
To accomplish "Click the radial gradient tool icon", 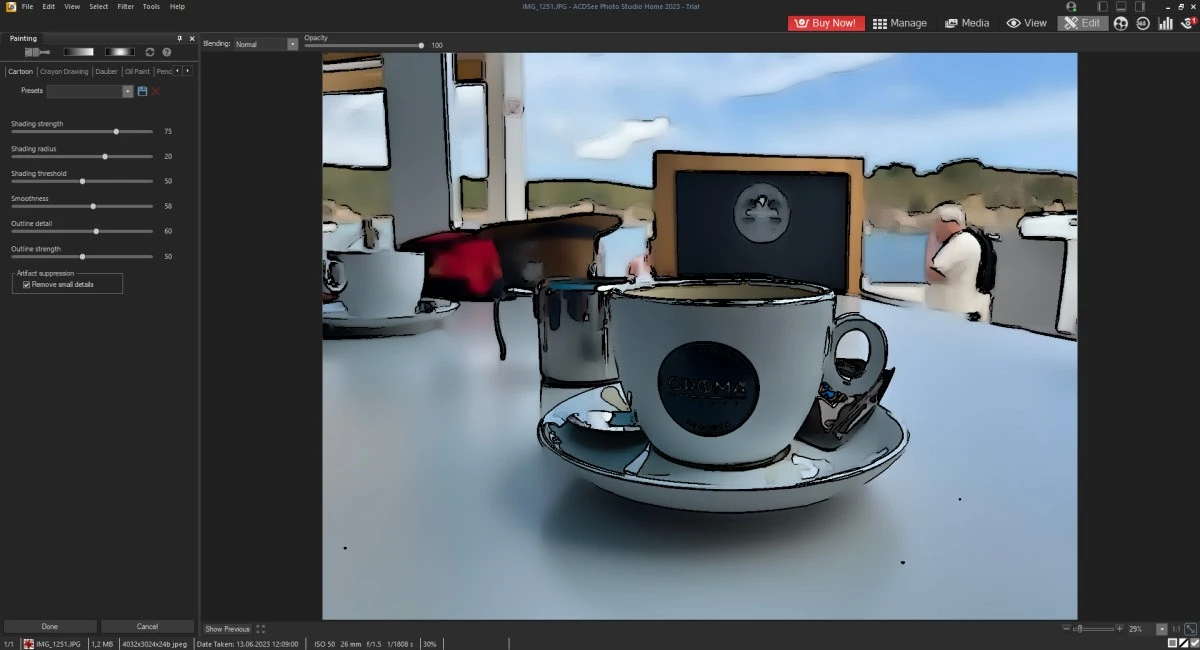I will pos(119,52).
